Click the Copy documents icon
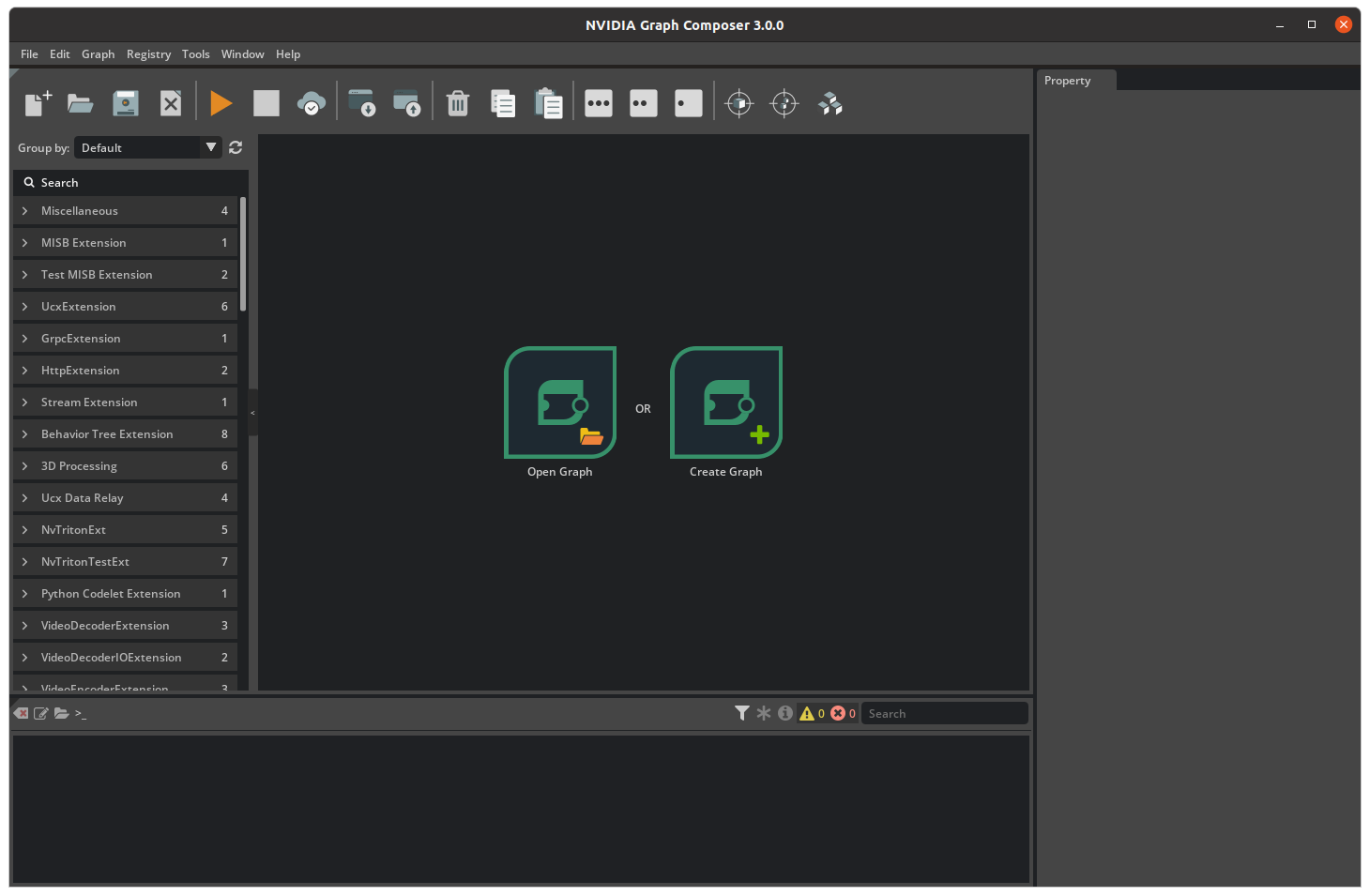The height and width of the screenshot is (896, 1370). pyautogui.click(x=503, y=103)
